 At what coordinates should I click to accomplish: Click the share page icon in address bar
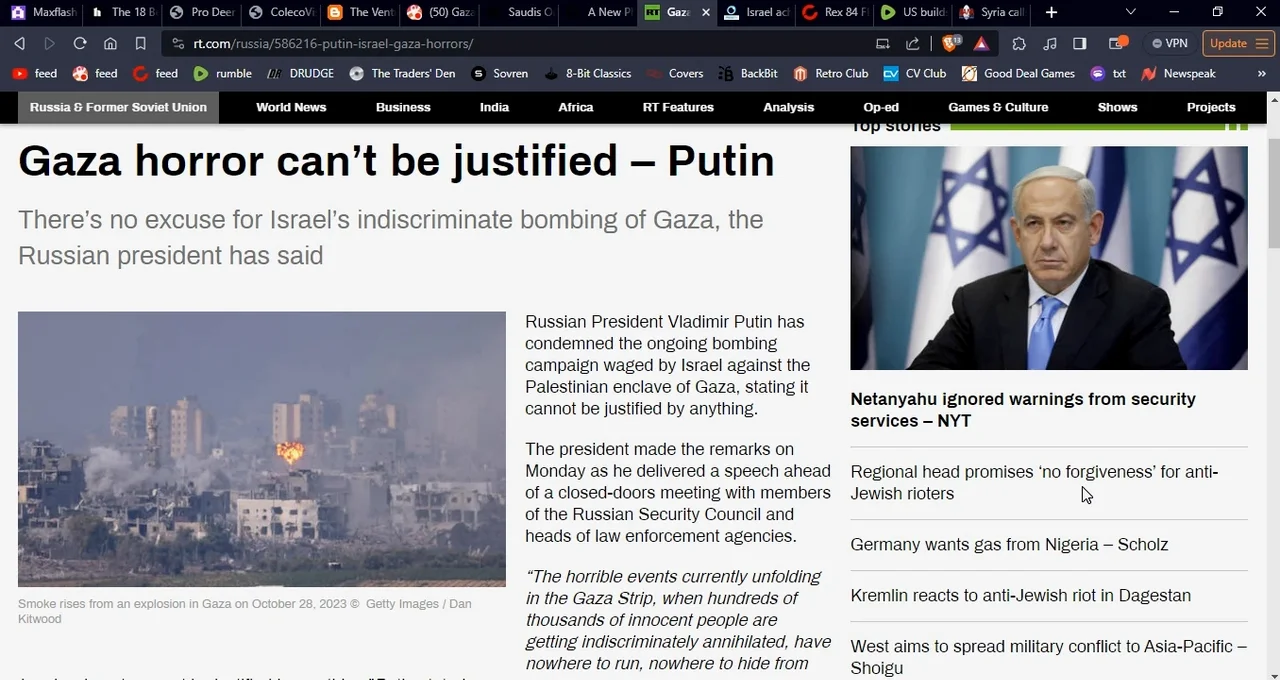pos(913,43)
